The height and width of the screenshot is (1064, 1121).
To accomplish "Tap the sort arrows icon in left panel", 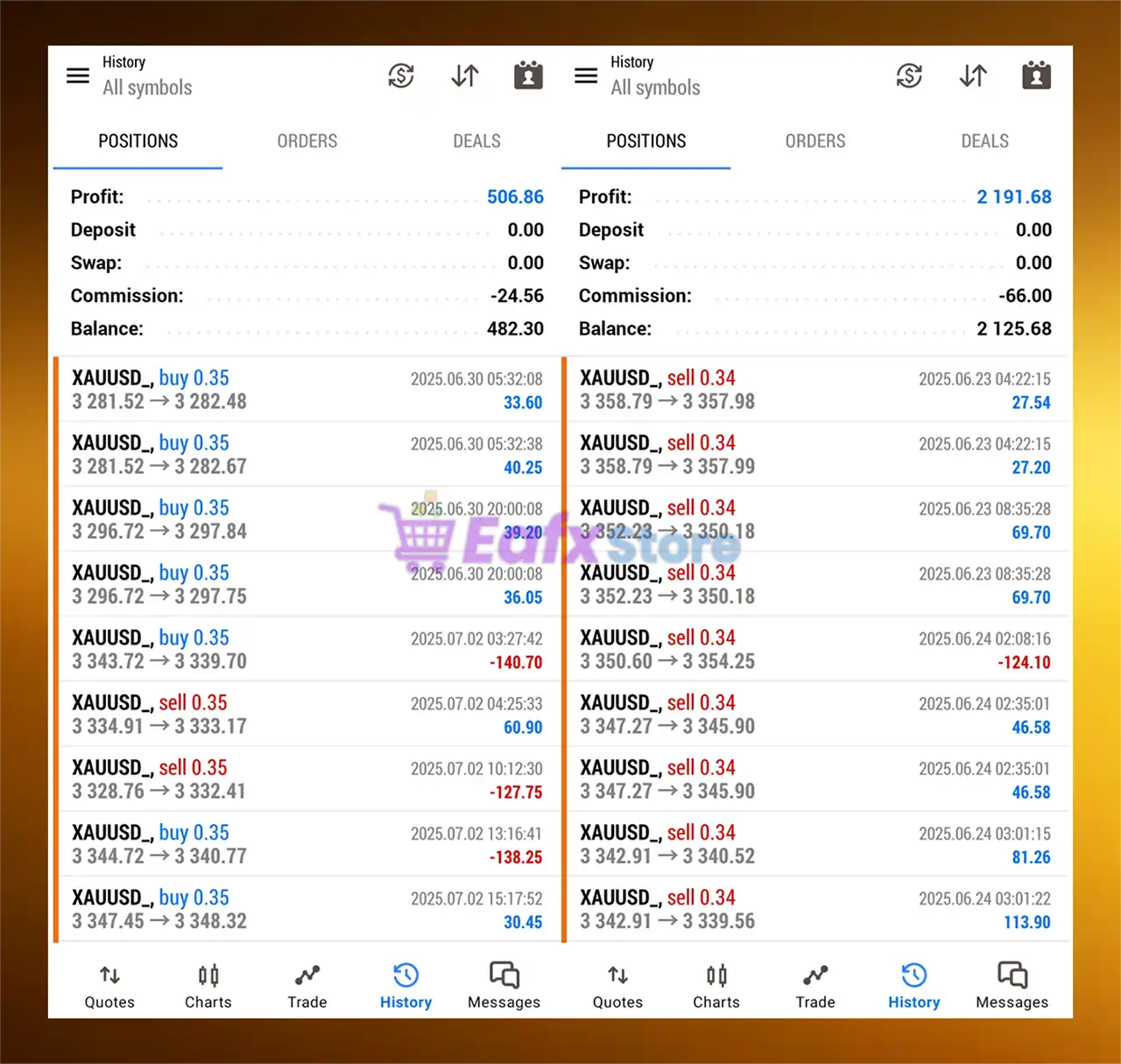I will point(465,76).
